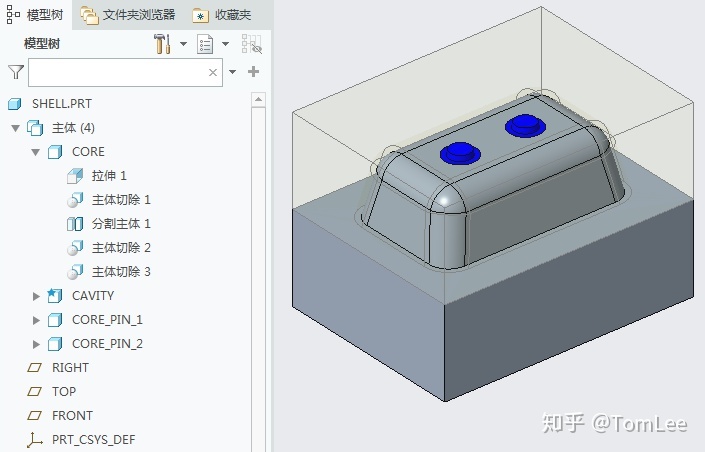Click the tree display list icon
The image size is (705, 452).
(205, 44)
